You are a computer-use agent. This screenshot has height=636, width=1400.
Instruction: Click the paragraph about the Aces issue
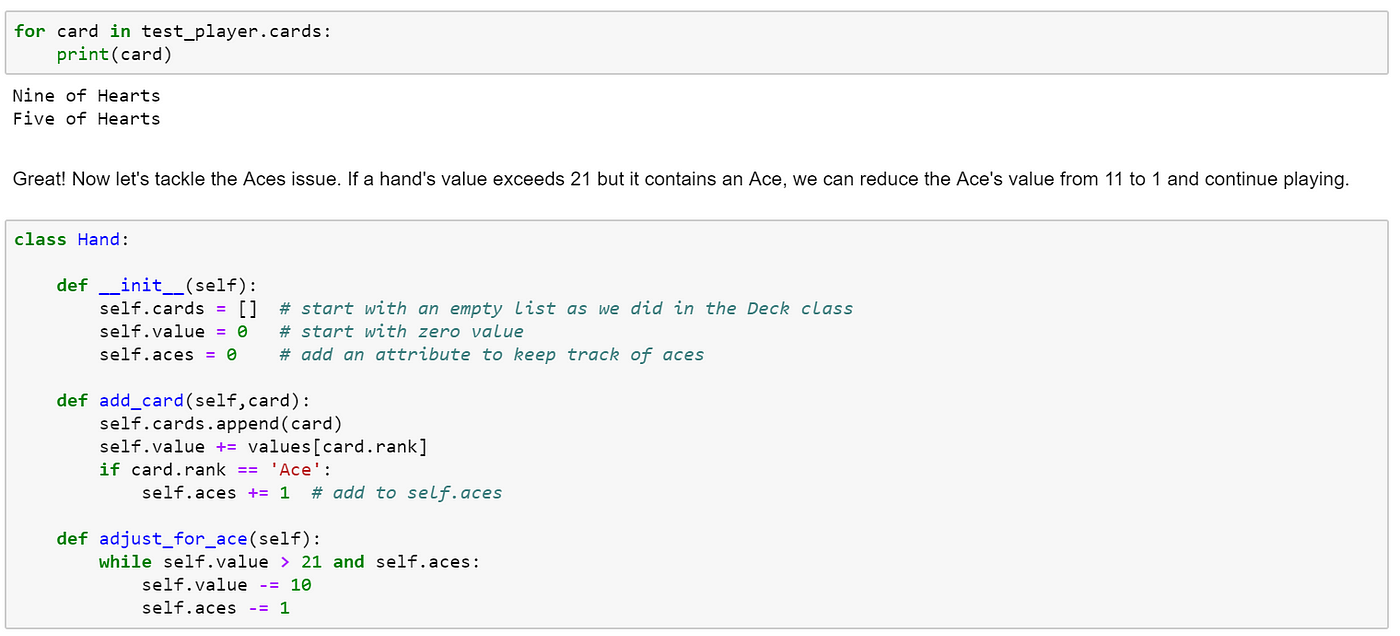pos(681,180)
